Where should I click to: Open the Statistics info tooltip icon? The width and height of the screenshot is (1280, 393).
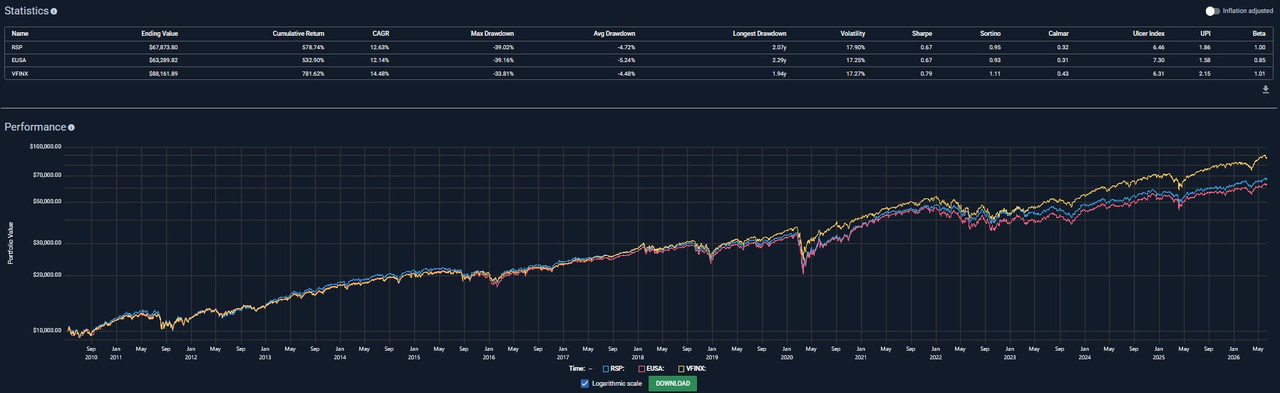(x=54, y=11)
